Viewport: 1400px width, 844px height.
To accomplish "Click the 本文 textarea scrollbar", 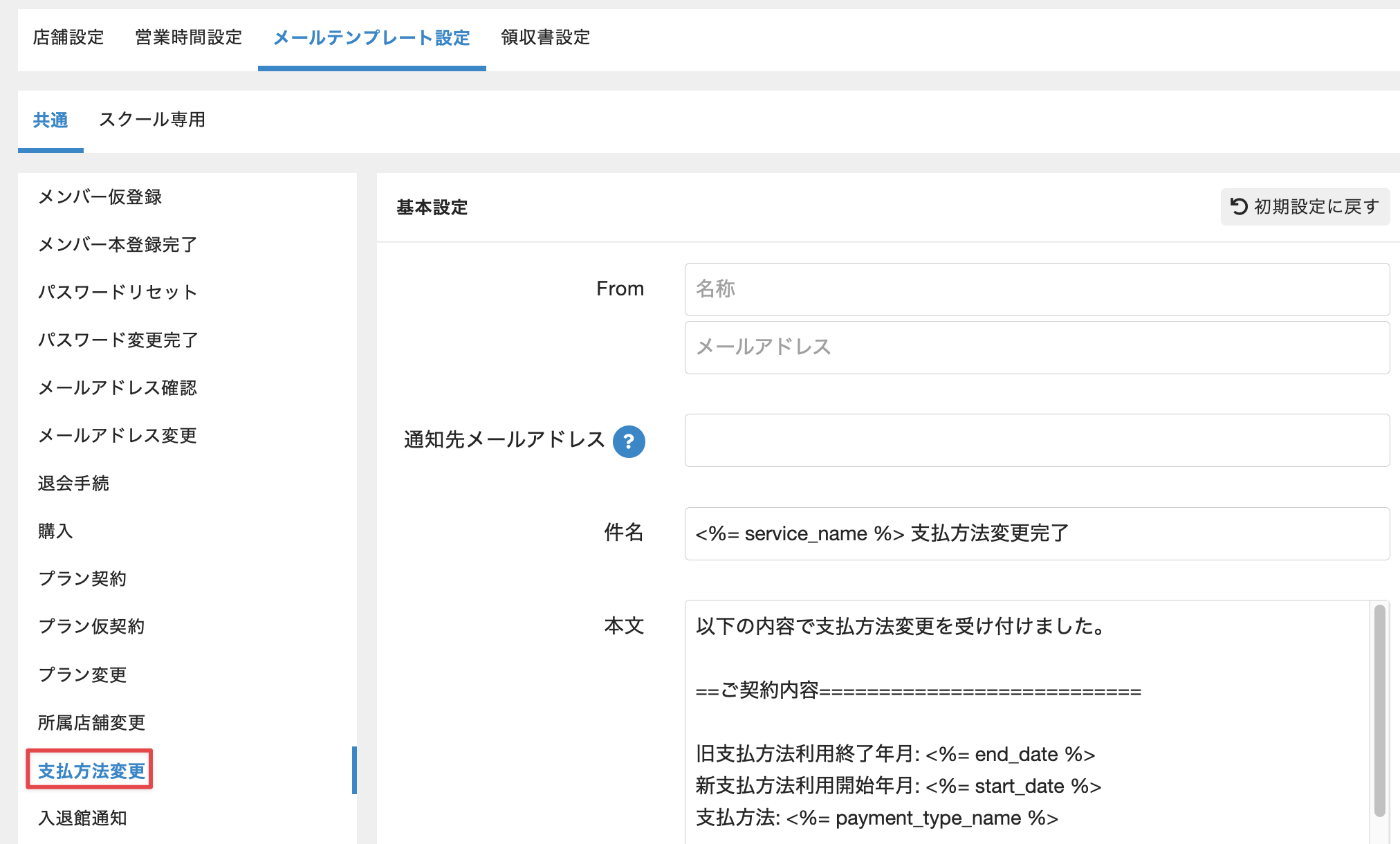I will (x=1379, y=709).
